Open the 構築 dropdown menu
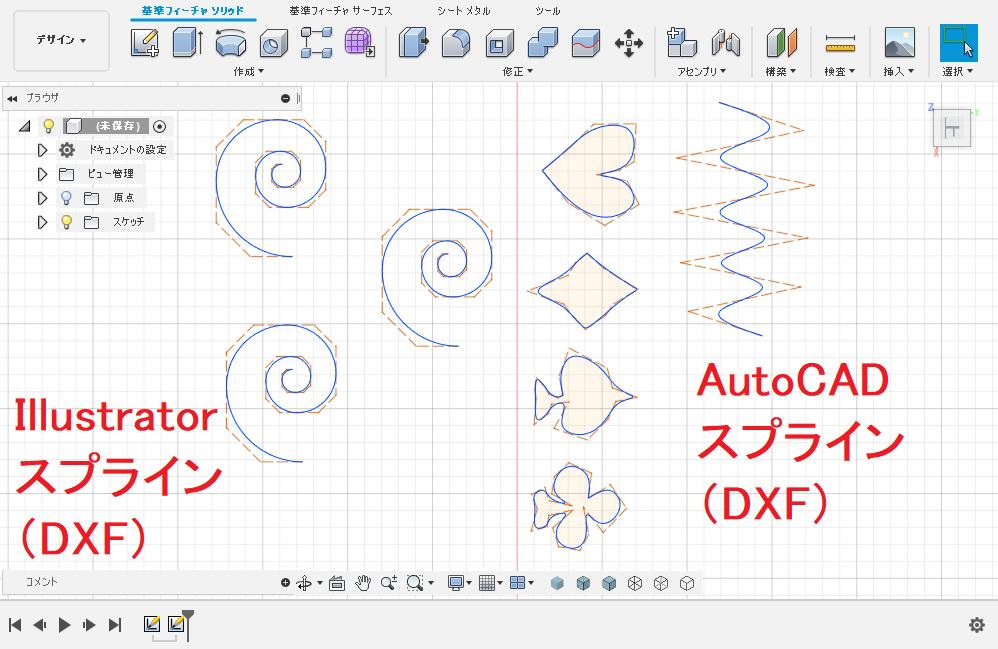The height and width of the screenshot is (649, 998). pos(781,71)
